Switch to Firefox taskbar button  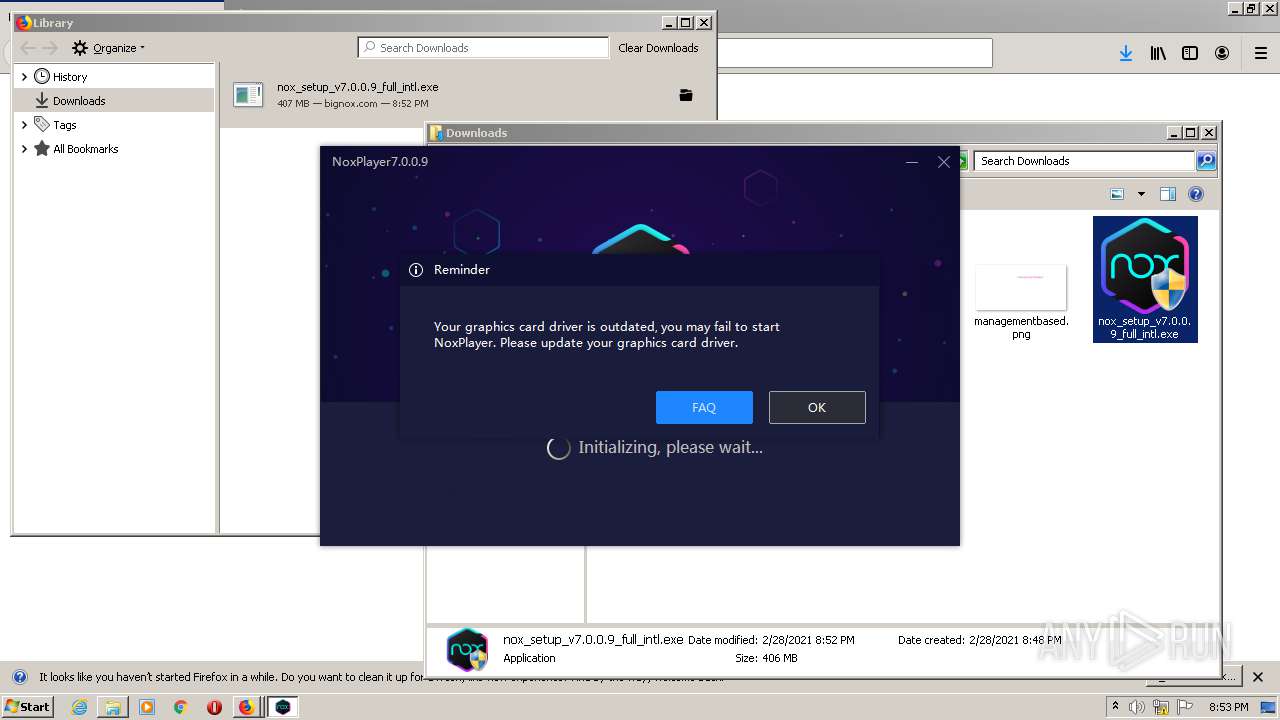246,707
